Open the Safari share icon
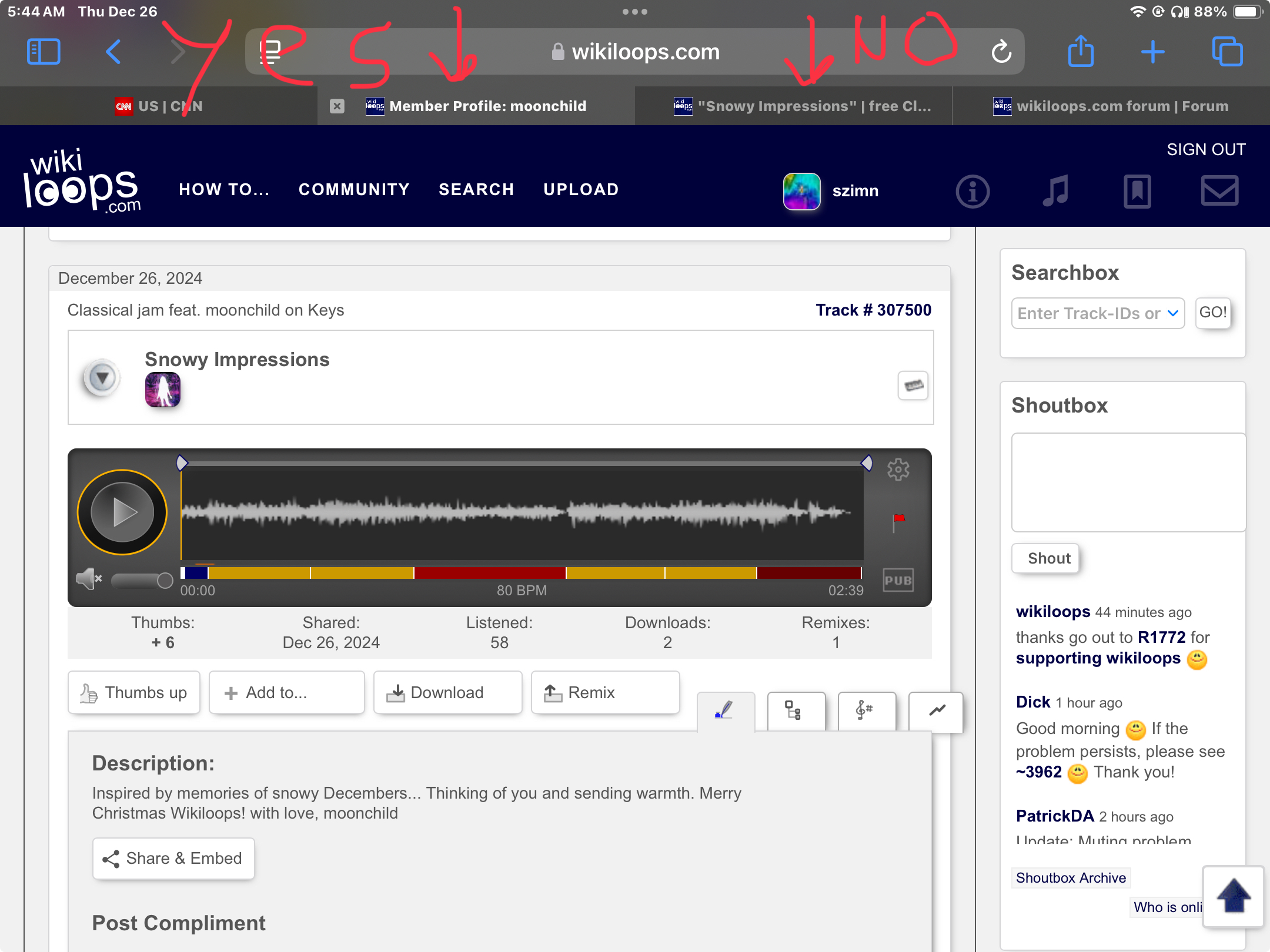Image resolution: width=1270 pixels, height=952 pixels. tap(1081, 51)
